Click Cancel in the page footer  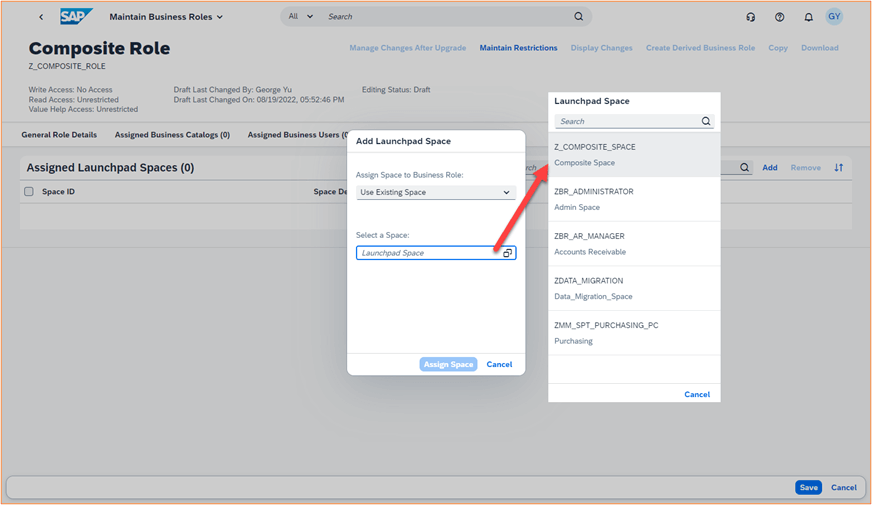[x=844, y=487]
